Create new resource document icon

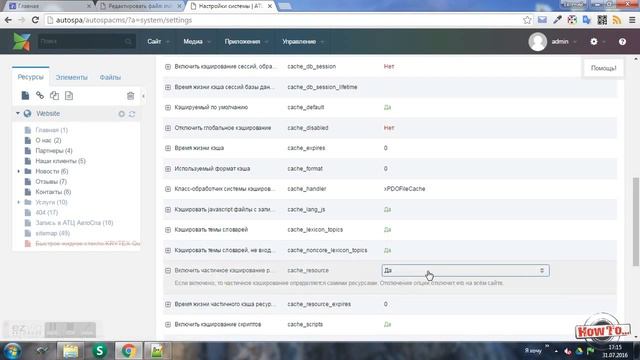point(25,96)
